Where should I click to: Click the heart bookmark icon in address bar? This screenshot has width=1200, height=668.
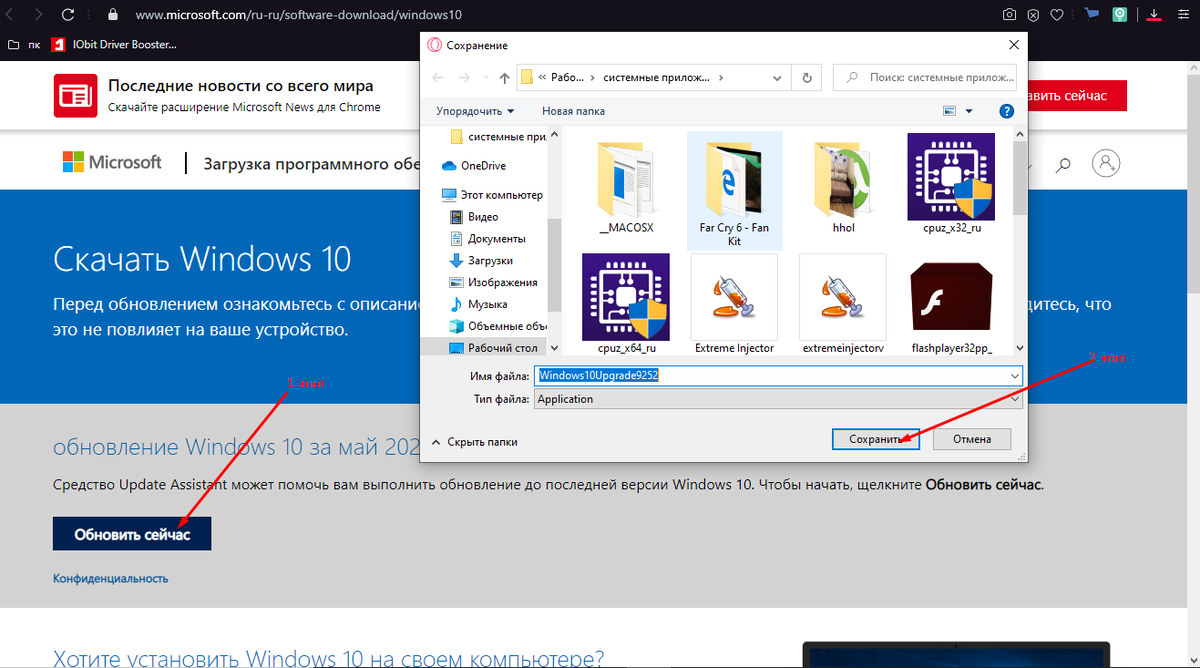pyautogui.click(x=1057, y=15)
